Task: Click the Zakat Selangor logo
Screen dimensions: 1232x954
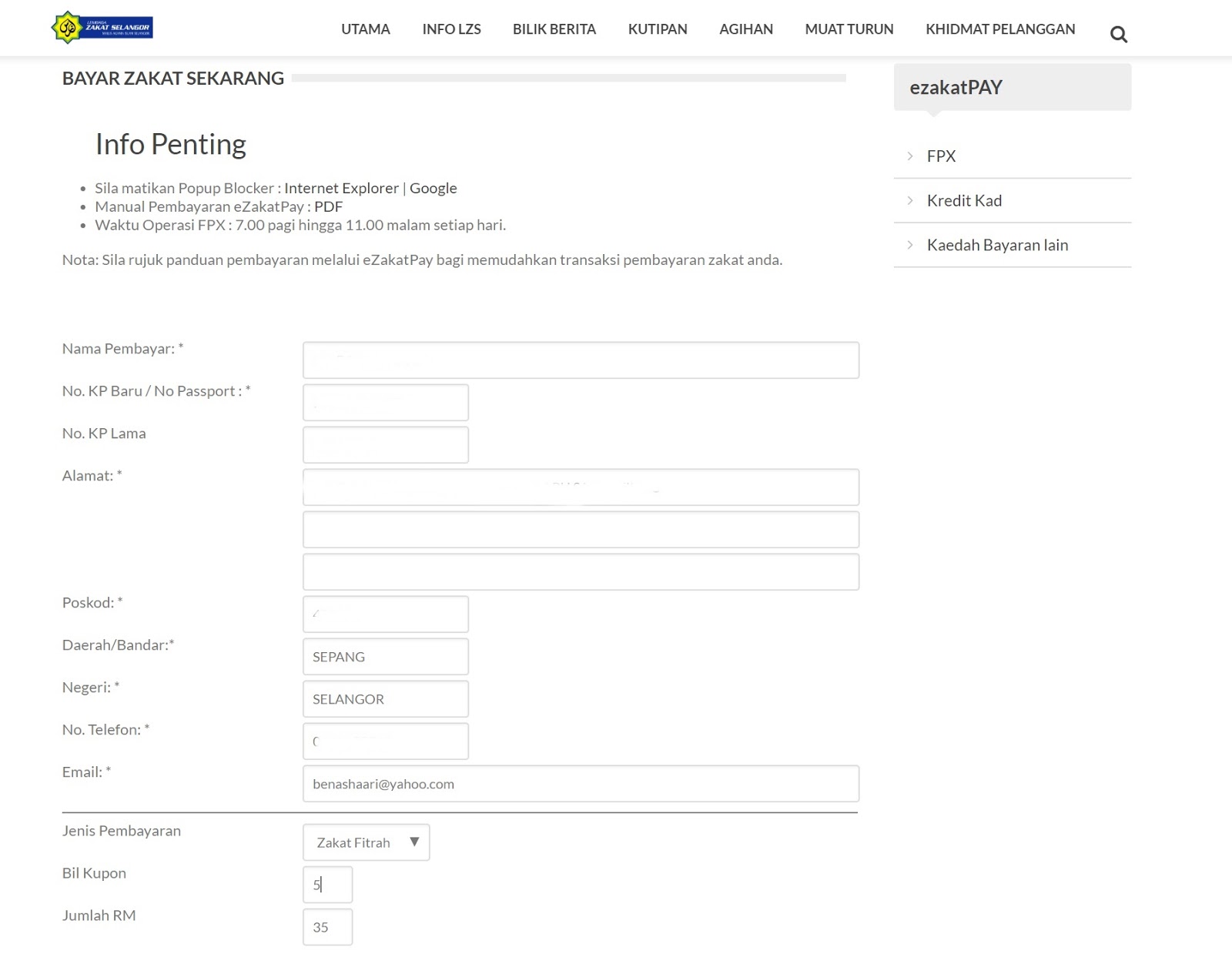Action: click(102, 28)
